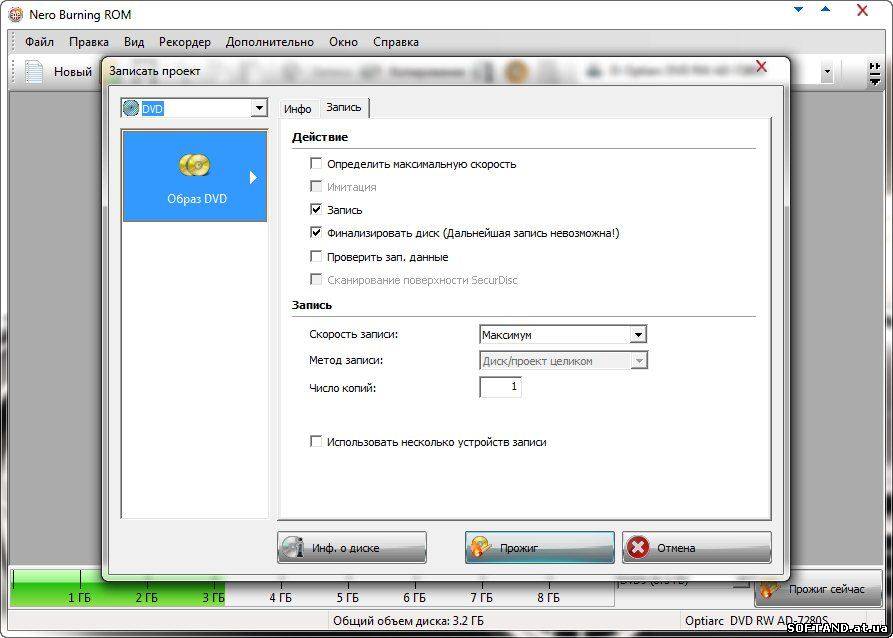Click the 1 ГБ capacity marker
Viewport: 893px width, 638px height.
(80, 598)
